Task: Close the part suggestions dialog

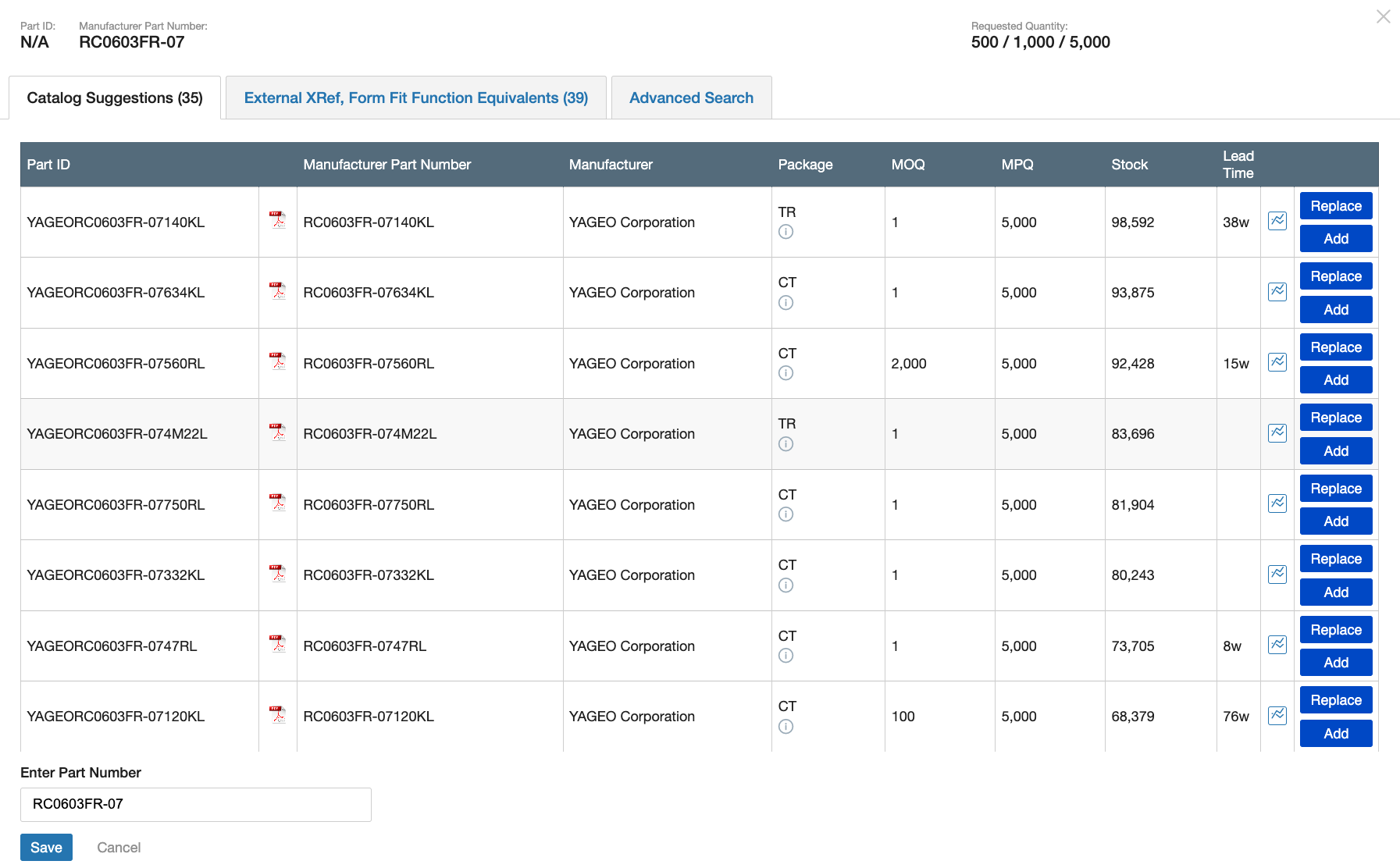Action: coord(1383,16)
